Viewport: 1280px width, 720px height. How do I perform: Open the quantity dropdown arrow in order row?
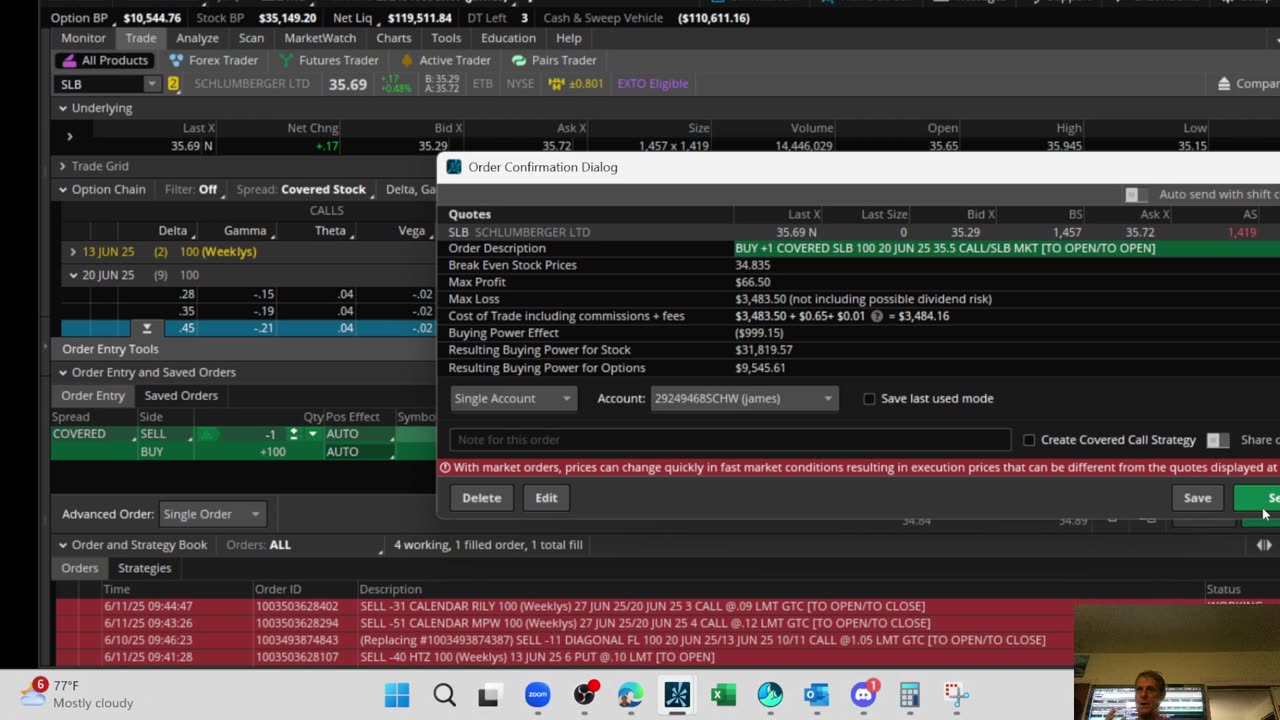tap(312, 434)
